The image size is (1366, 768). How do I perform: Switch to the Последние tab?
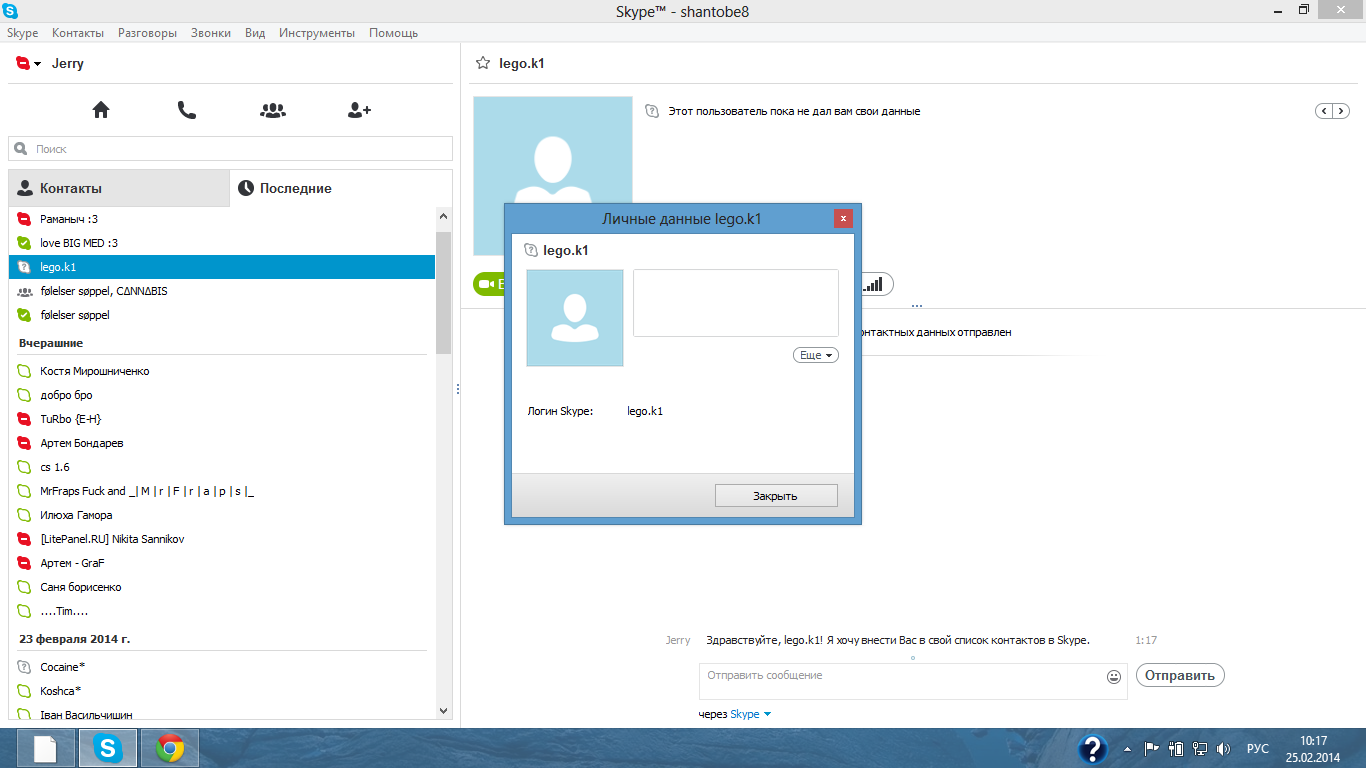point(341,188)
